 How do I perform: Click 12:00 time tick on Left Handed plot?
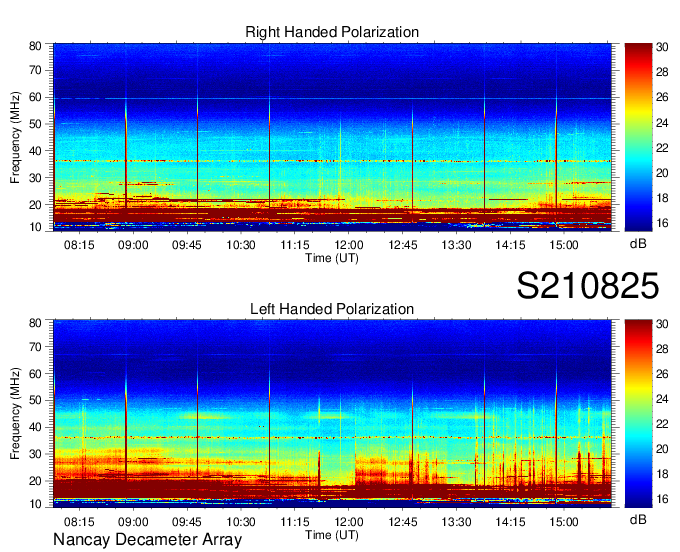[349, 522]
